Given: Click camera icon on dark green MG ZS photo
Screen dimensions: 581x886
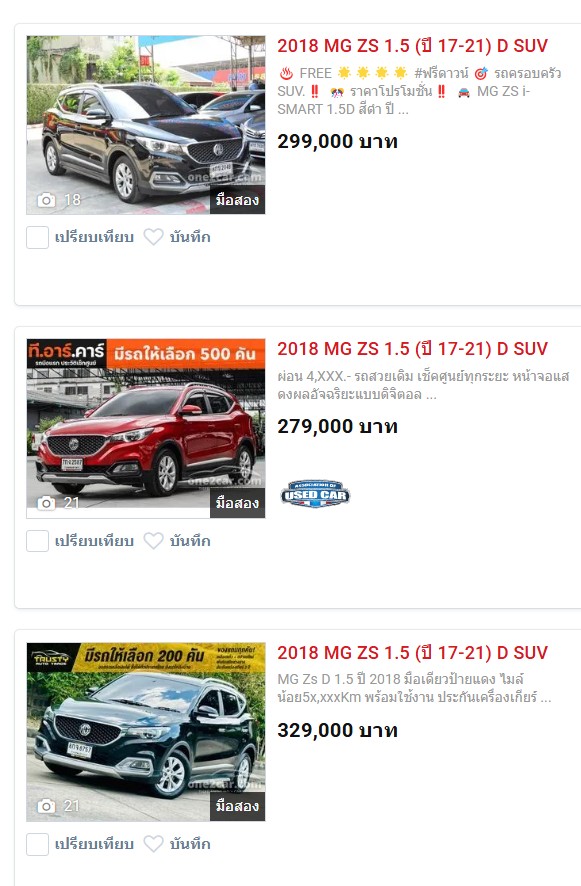Looking at the screenshot, I should [x=46, y=806].
